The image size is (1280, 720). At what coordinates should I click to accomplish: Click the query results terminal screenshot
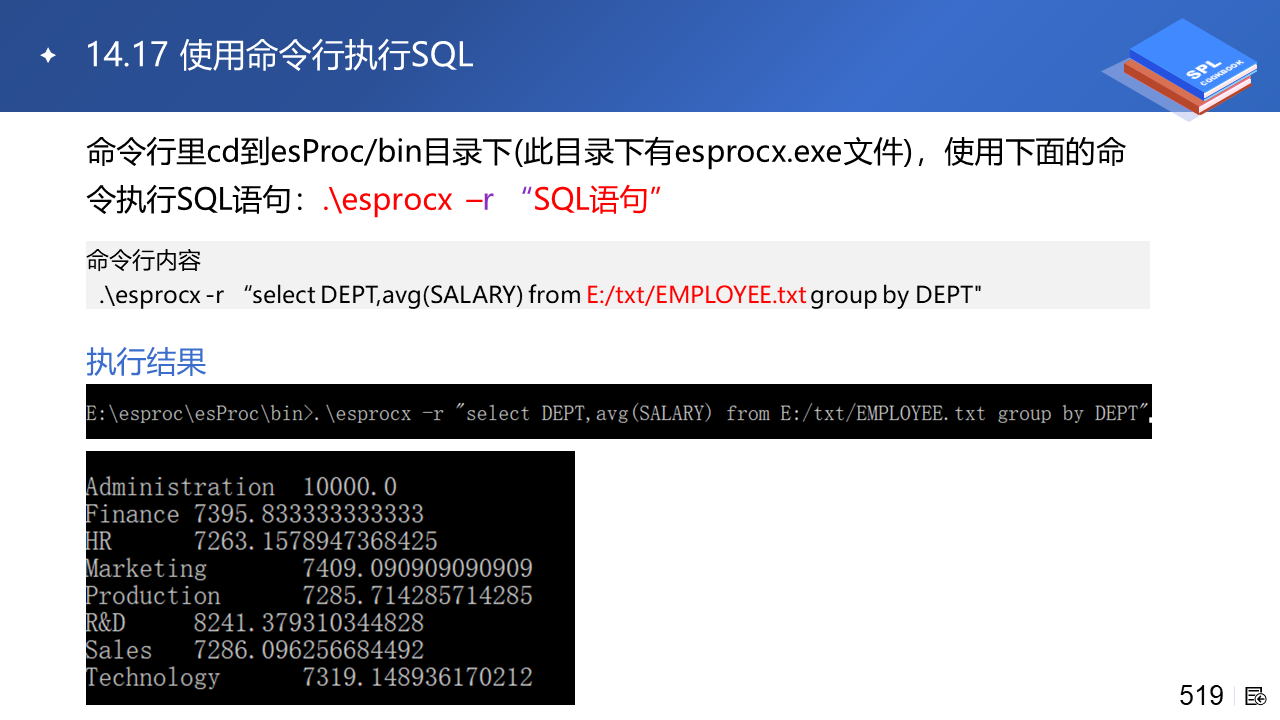point(330,578)
